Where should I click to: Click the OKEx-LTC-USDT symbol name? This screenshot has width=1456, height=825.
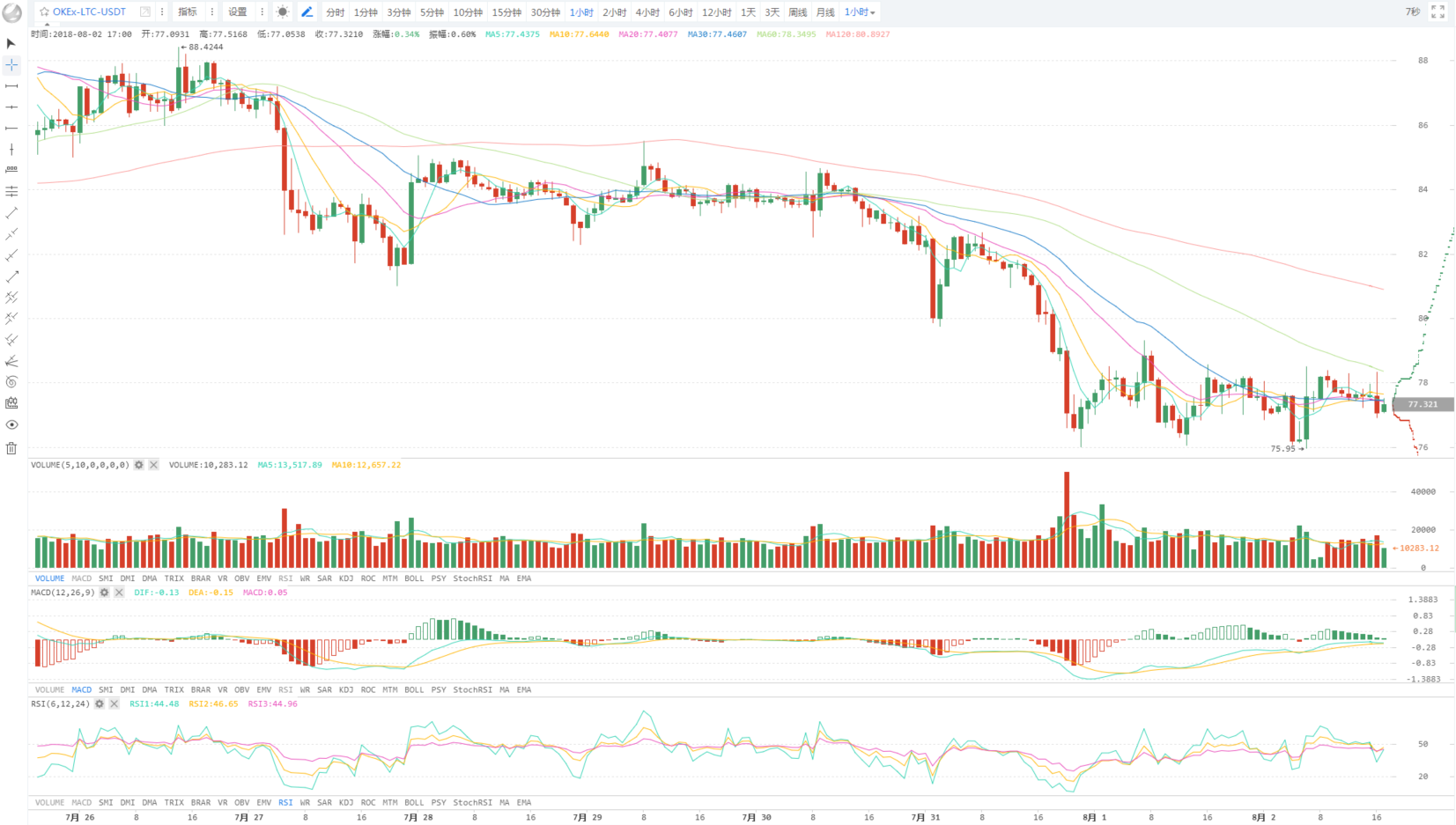pos(89,12)
